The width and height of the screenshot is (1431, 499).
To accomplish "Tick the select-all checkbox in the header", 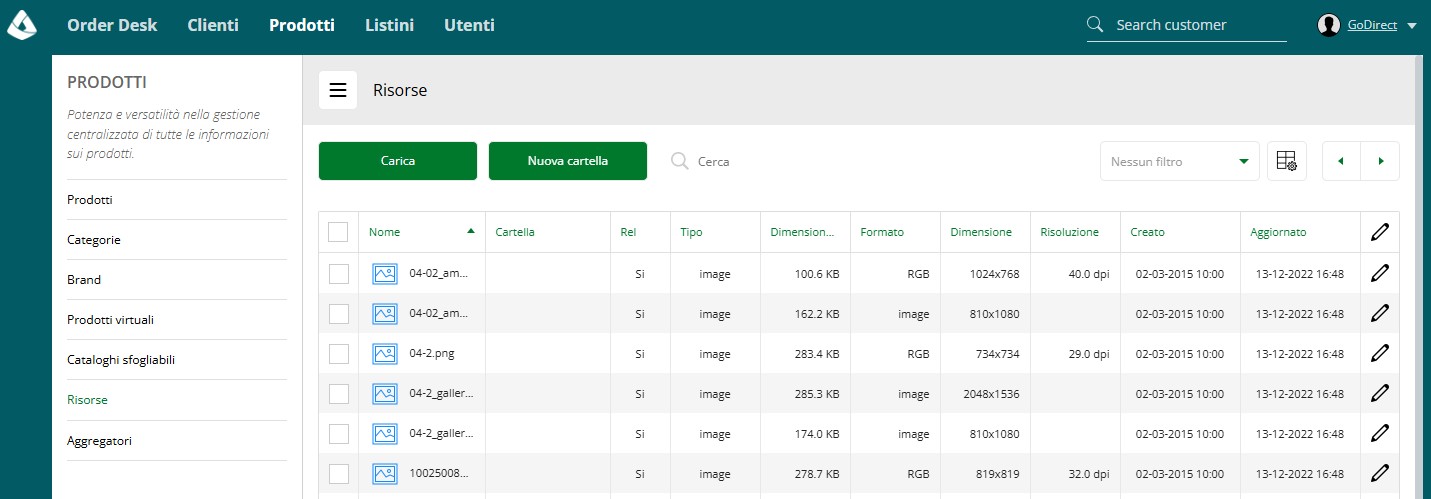I will pos(338,232).
